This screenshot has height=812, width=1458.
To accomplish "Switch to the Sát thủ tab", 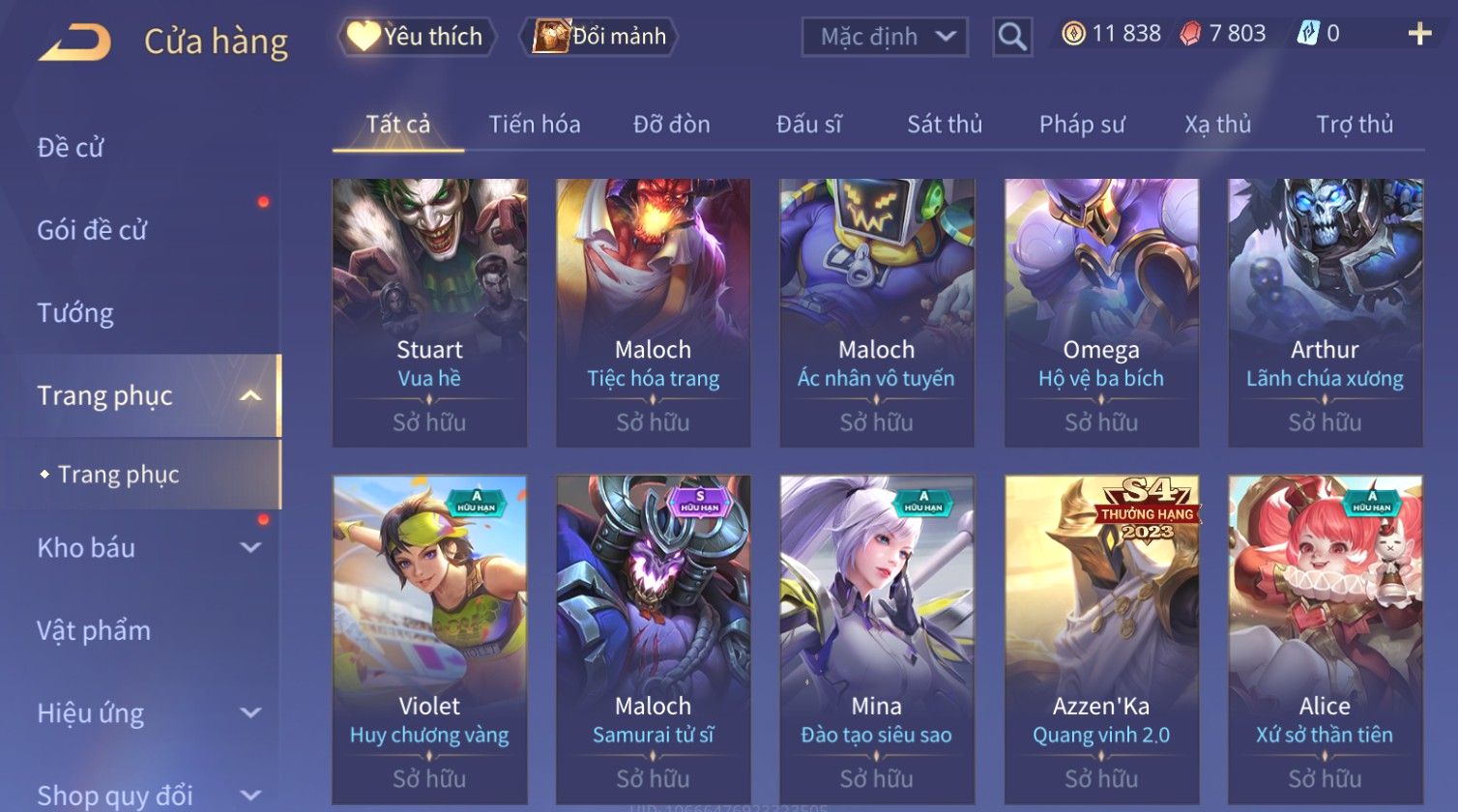I will (x=945, y=124).
